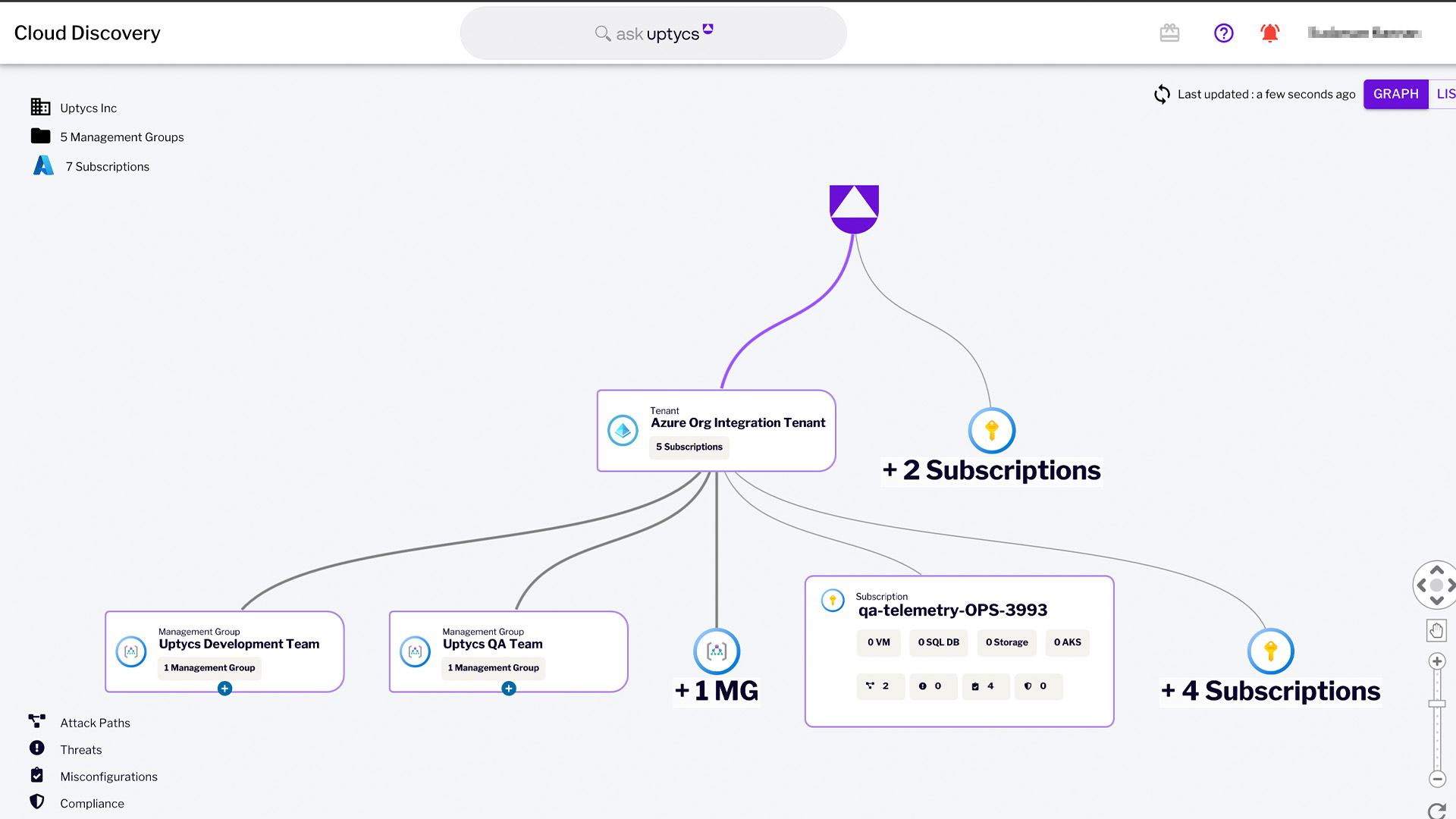Select the Uptycs Development Team management group icon
Screen dimensions: 1456x819
[131, 651]
